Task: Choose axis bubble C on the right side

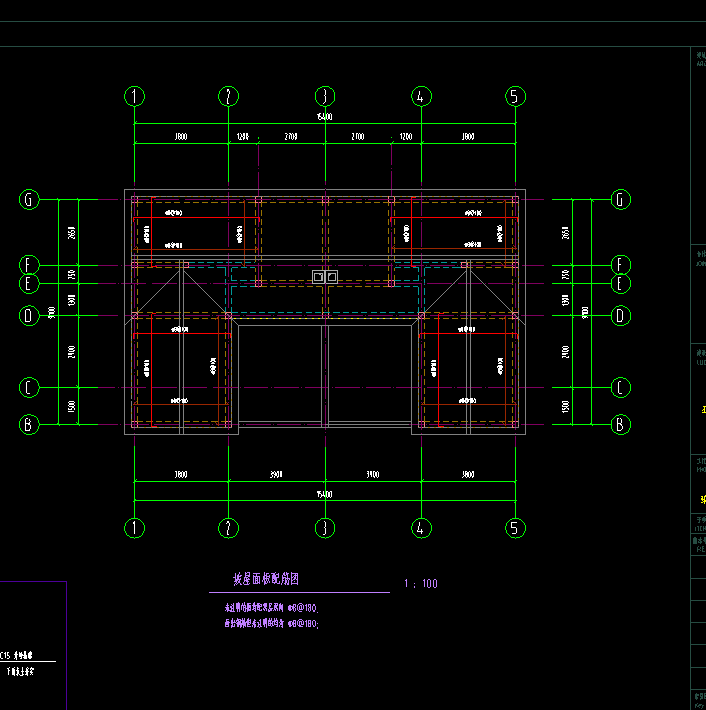Action: (x=620, y=388)
